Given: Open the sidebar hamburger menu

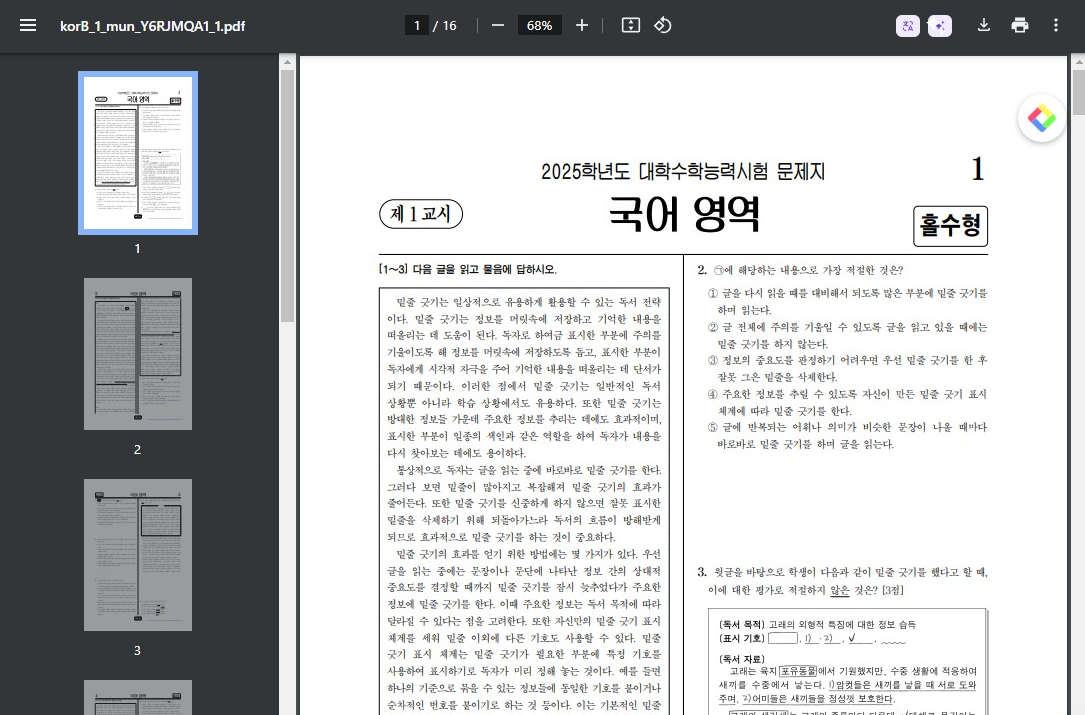Looking at the screenshot, I should (28, 26).
